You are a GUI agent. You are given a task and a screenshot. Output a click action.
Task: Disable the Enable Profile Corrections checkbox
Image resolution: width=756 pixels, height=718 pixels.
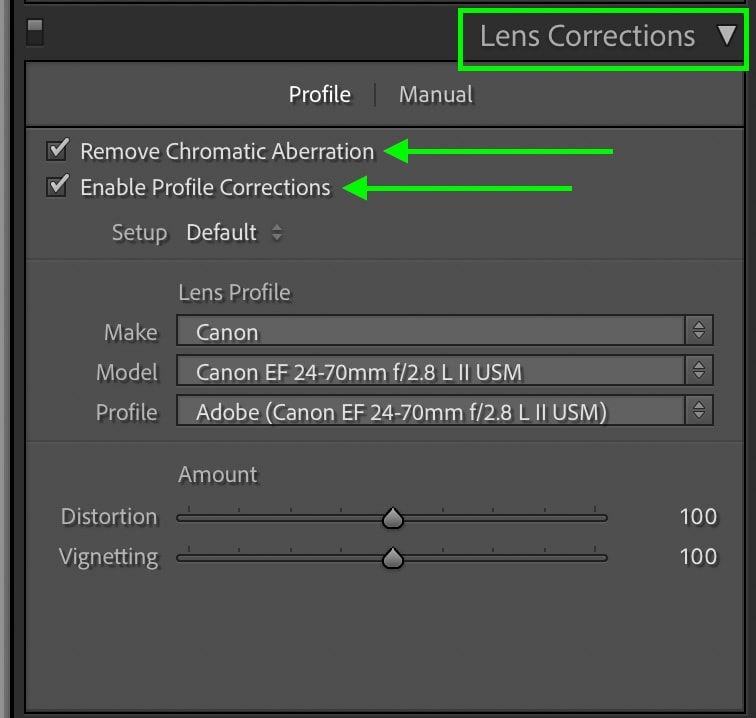click(57, 186)
